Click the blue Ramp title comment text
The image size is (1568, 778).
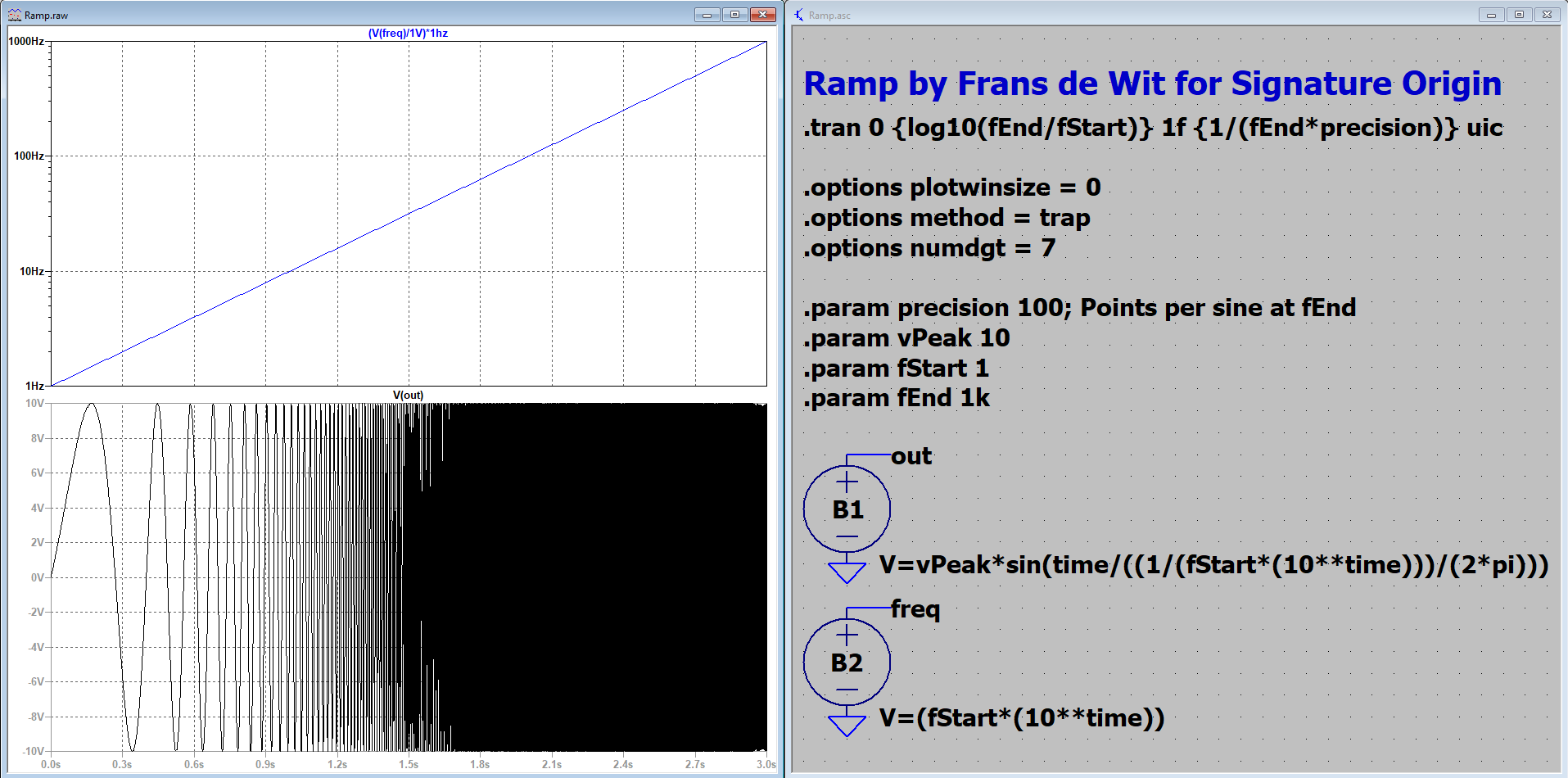pos(1153,84)
